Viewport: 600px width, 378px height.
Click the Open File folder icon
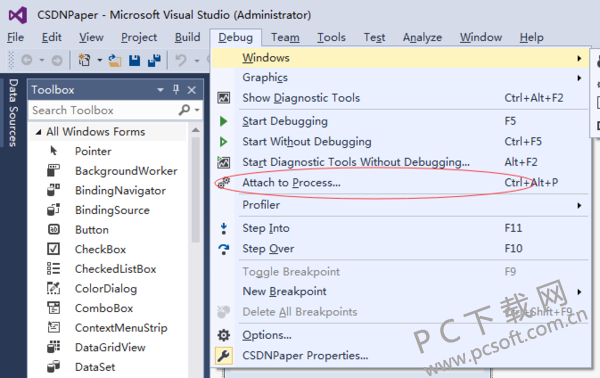coord(115,60)
